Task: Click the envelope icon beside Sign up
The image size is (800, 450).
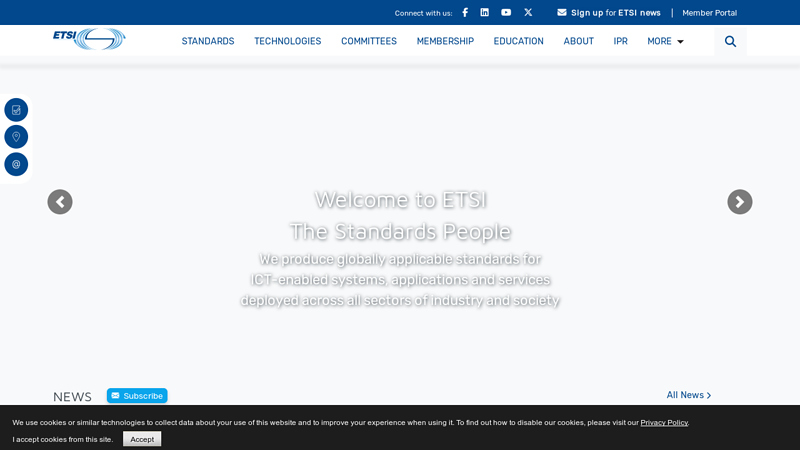Action: (562, 12)
